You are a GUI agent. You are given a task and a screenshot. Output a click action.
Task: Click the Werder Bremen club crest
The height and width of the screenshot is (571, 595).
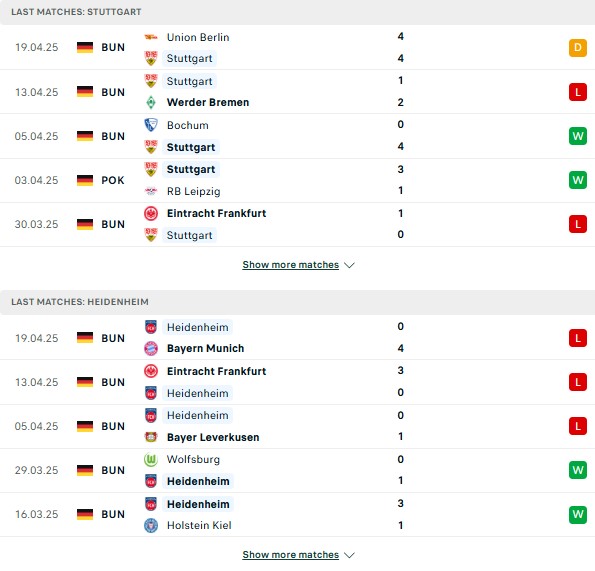(x=151, y=102)
